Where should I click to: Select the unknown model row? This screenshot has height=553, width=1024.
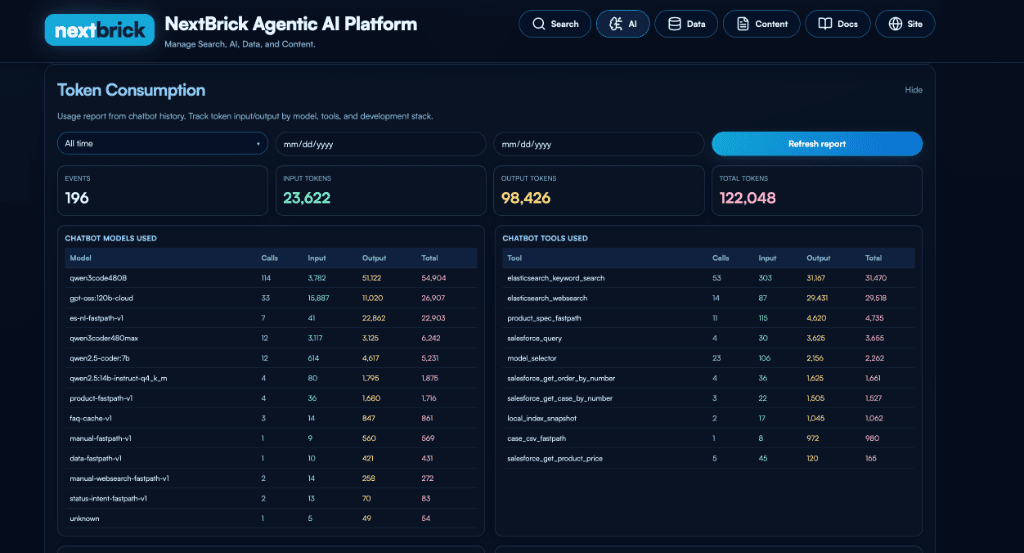[270, 518]
